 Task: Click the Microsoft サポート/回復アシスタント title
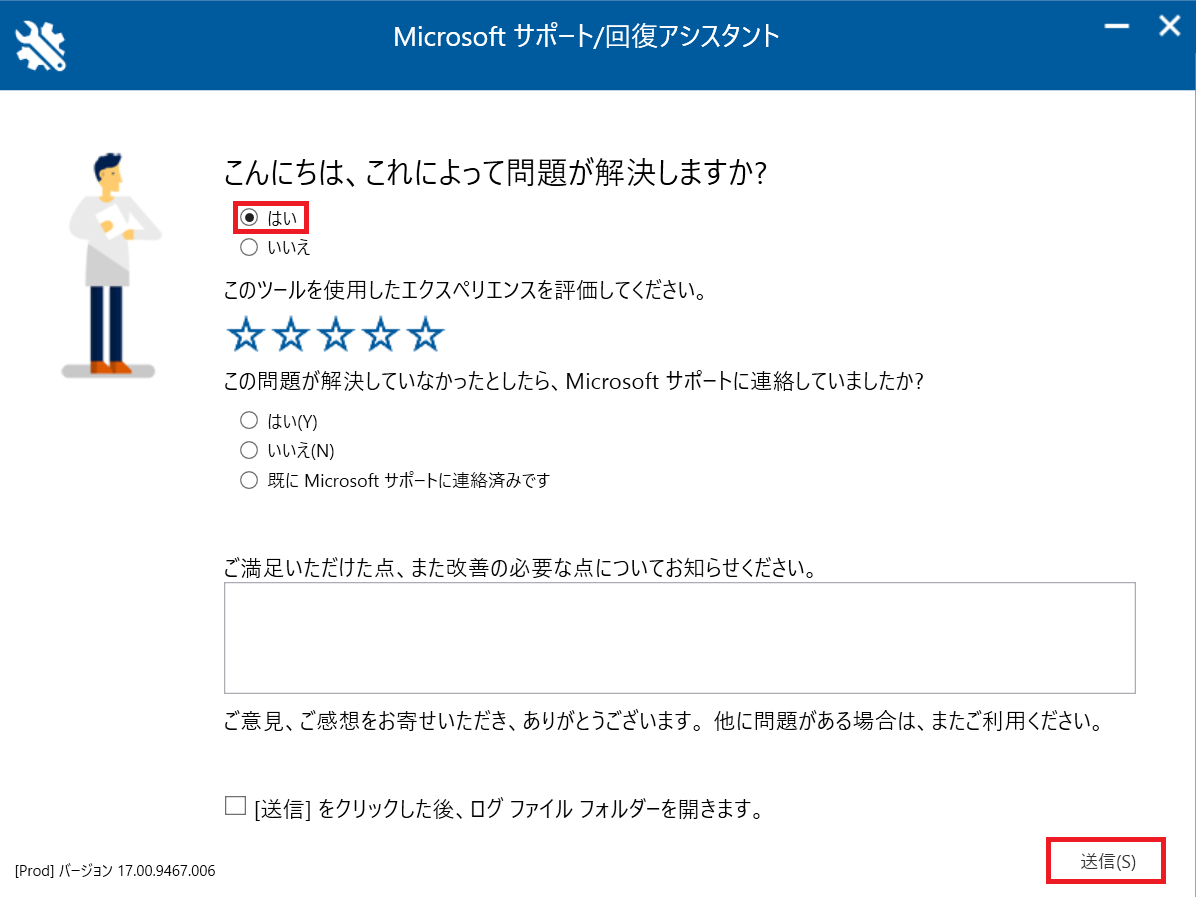point(586,37)
